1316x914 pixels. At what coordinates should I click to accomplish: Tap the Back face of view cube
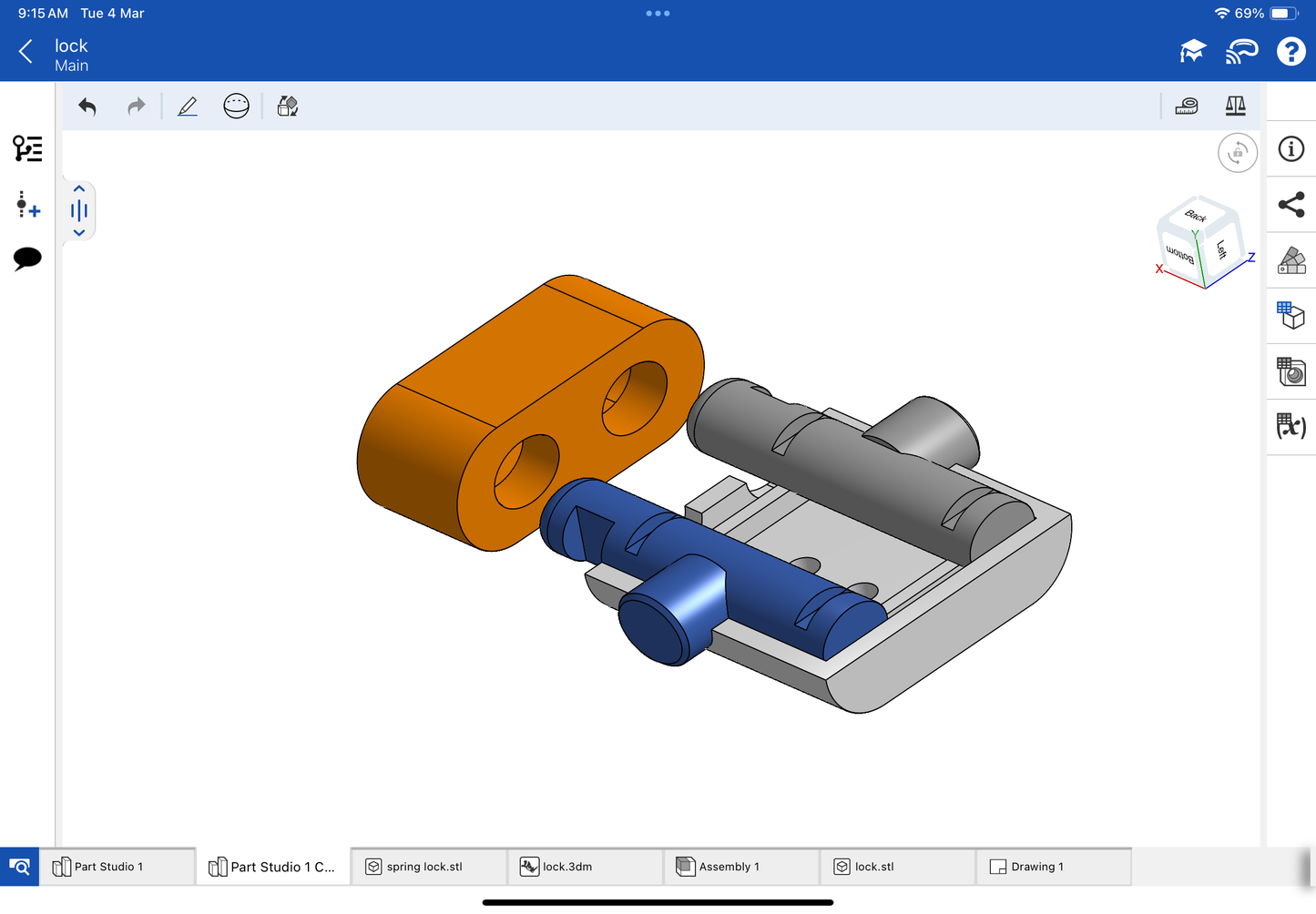click(x=1196, y=216)
